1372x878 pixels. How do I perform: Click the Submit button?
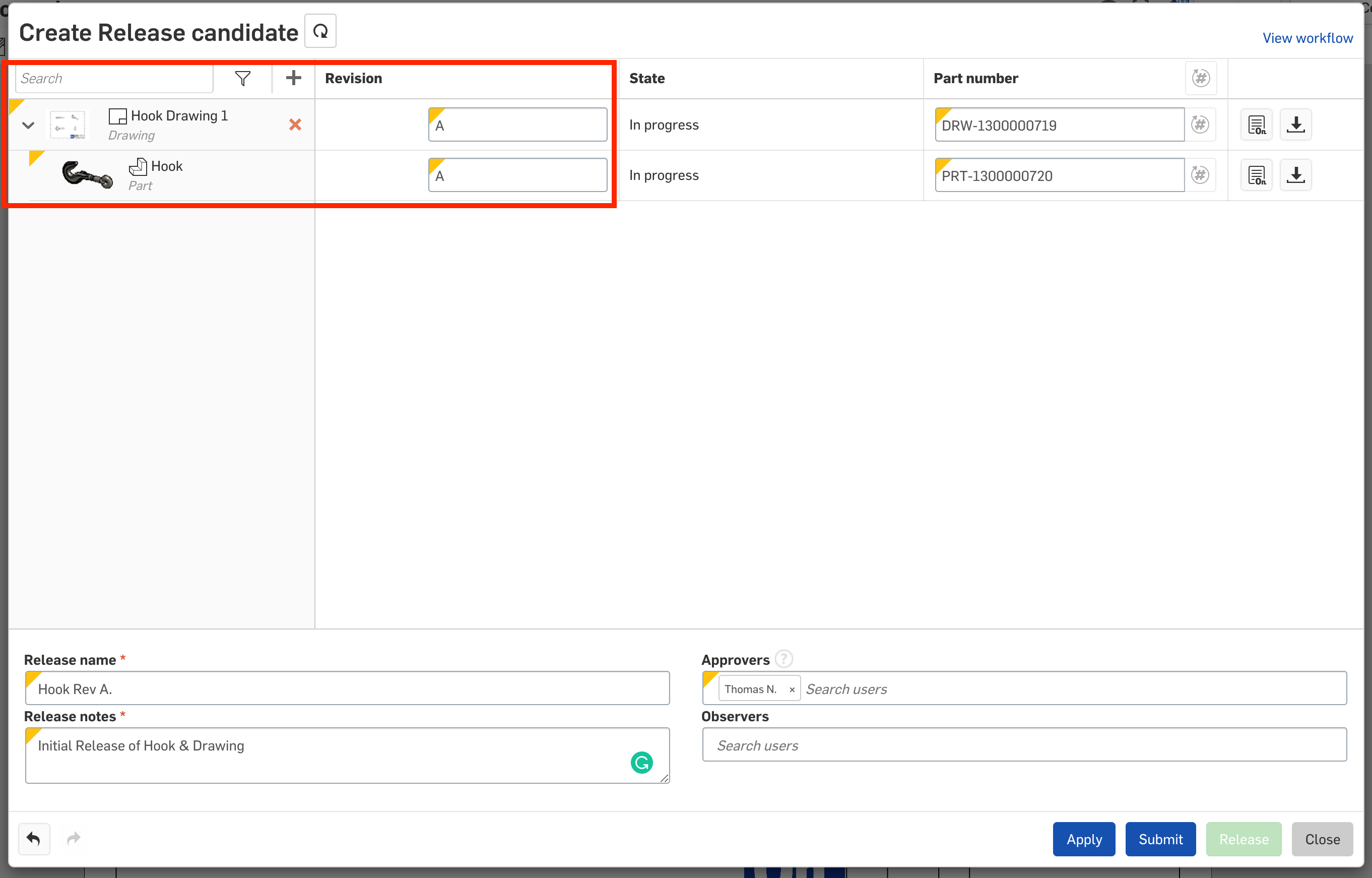point(1160,838)
